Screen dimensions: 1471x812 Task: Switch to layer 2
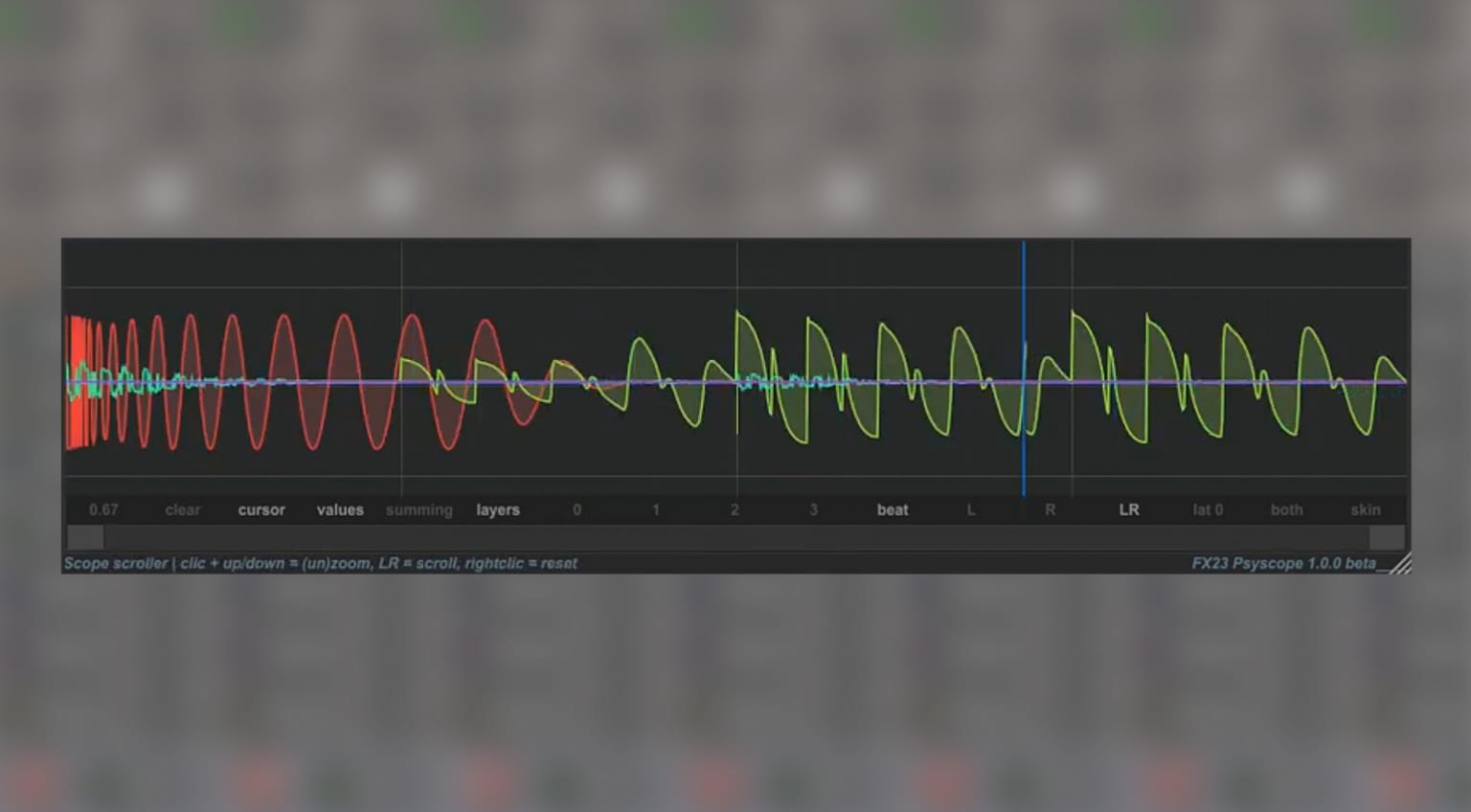[x=735, y=509]
